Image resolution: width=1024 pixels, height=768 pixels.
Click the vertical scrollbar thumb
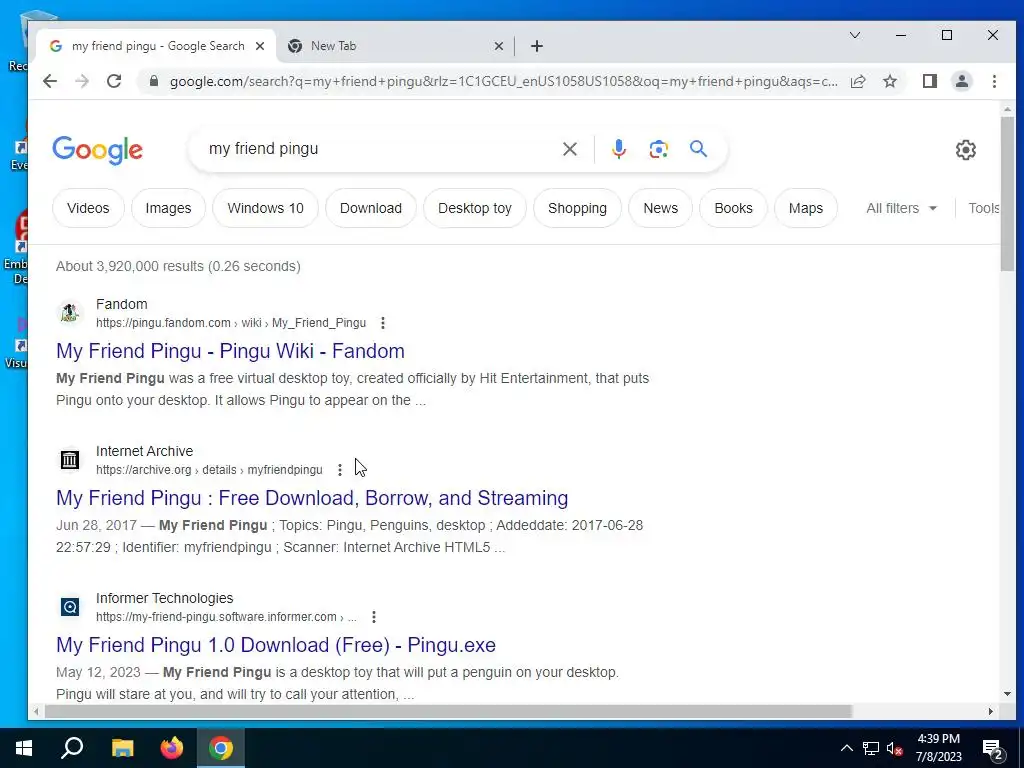coord(1006,193)
